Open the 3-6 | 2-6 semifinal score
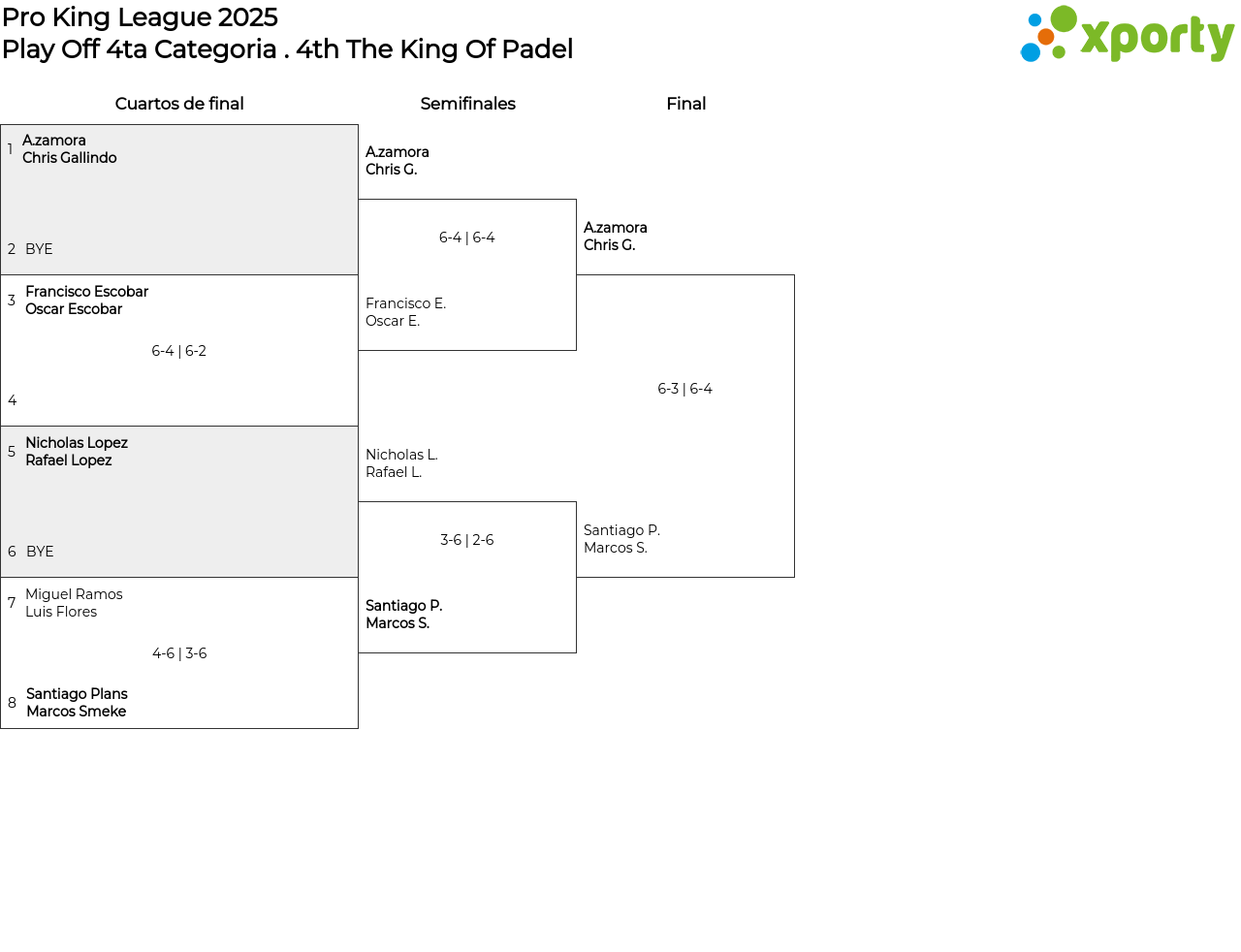The image size is (1241, 952). click(x=467, y=540)
